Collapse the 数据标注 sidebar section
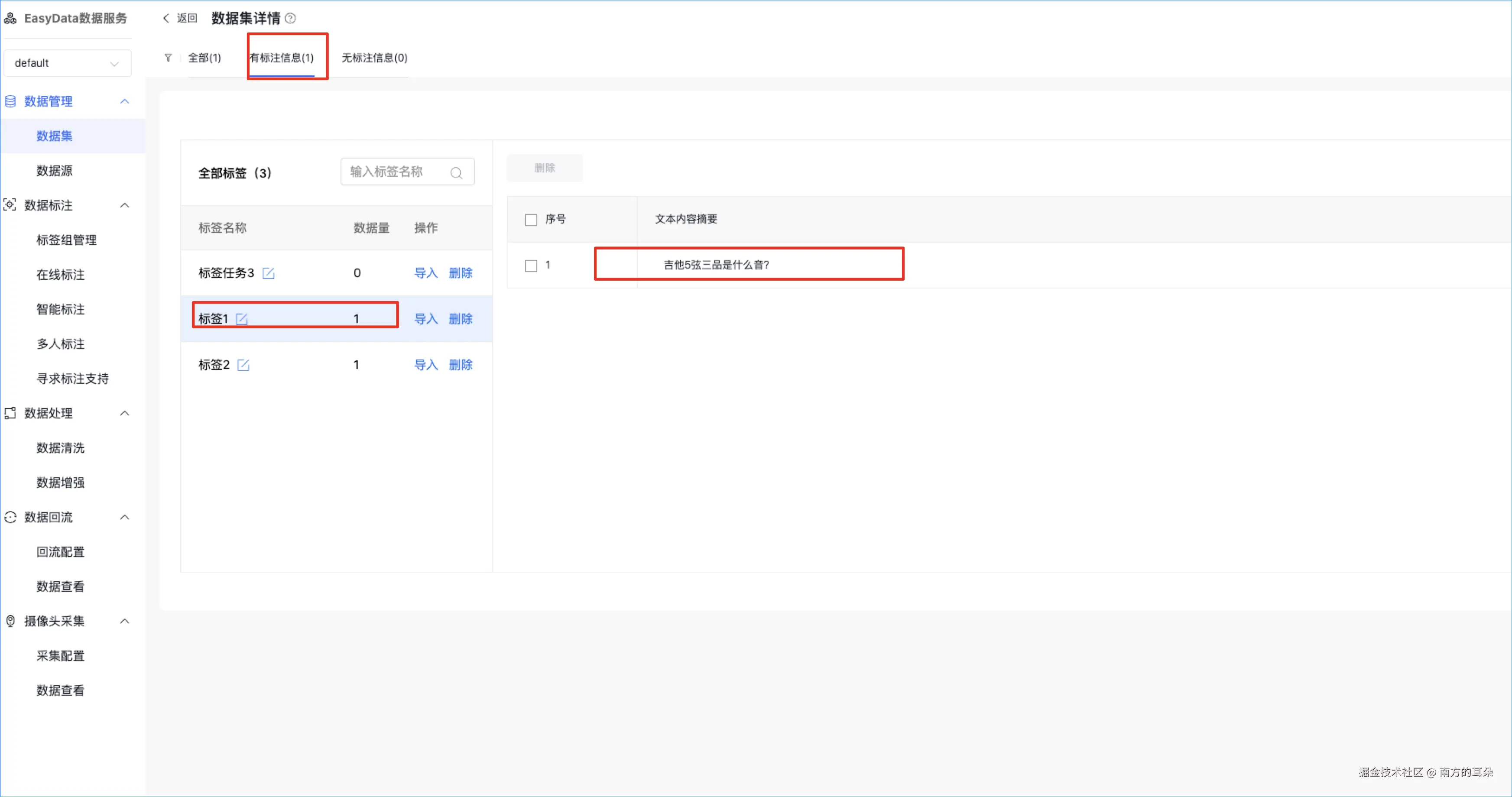 pyautogui.click(x=124, y=205)
